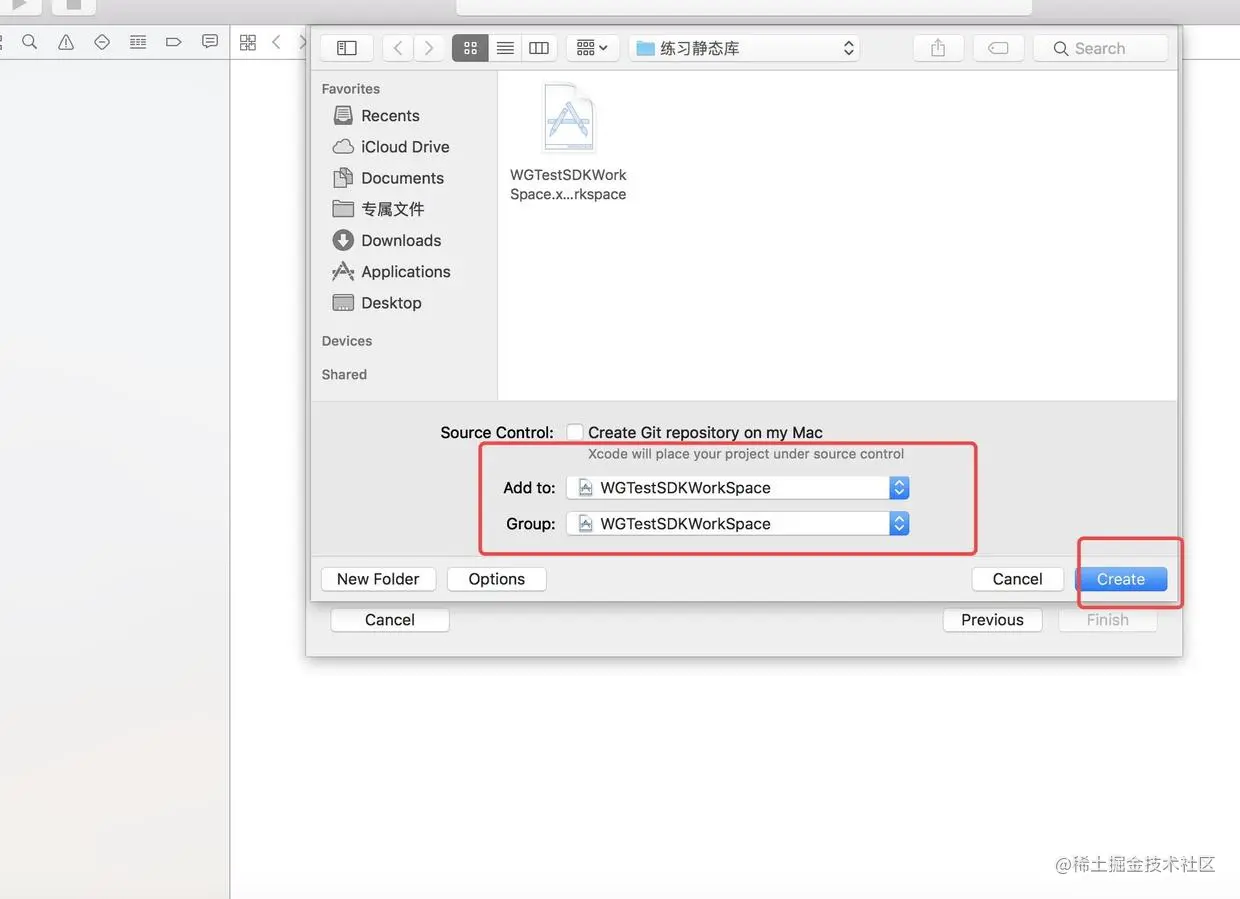1240x899 pixels.
Task: Click the Previous button
Action: tap(992, 620)
